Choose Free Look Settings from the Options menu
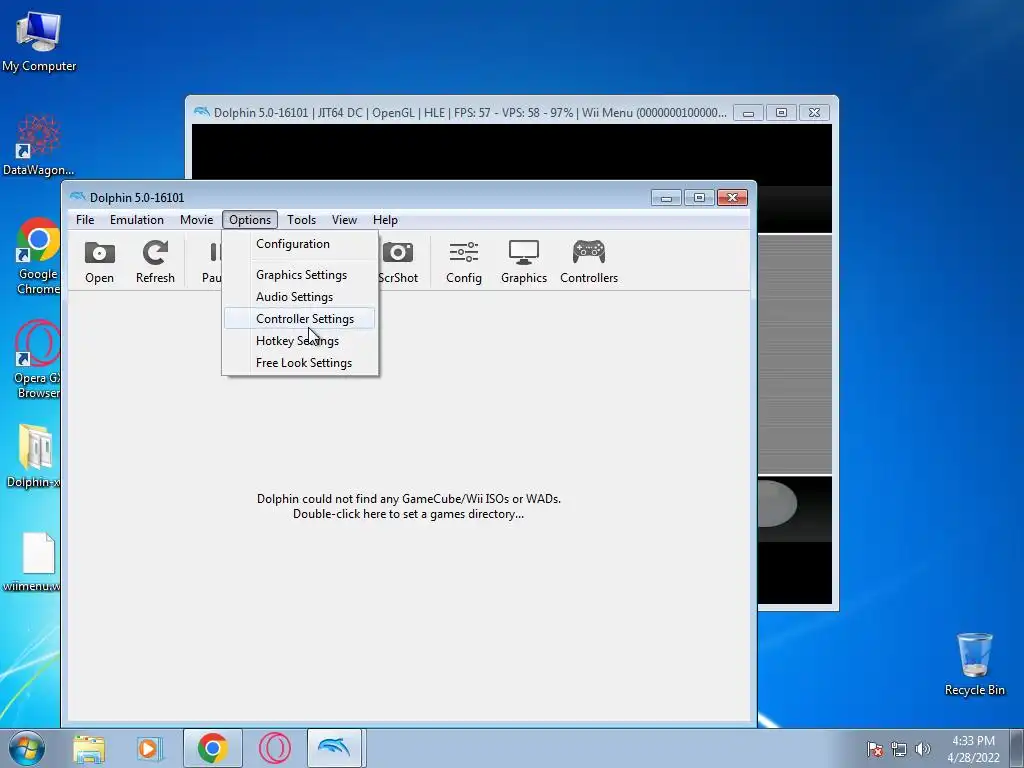The width and height of the screenshot is (1024, 768). 300,363
